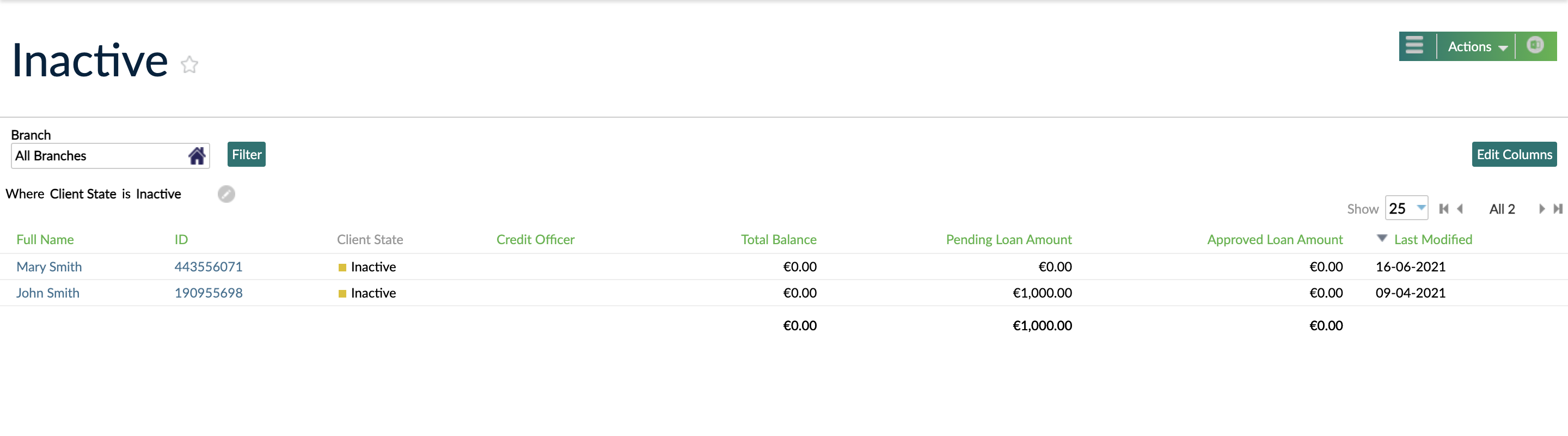This screenshot has width=1568, height=436.
Task: Open the Actions dropdown menu
Action: tap(1476, 46)
